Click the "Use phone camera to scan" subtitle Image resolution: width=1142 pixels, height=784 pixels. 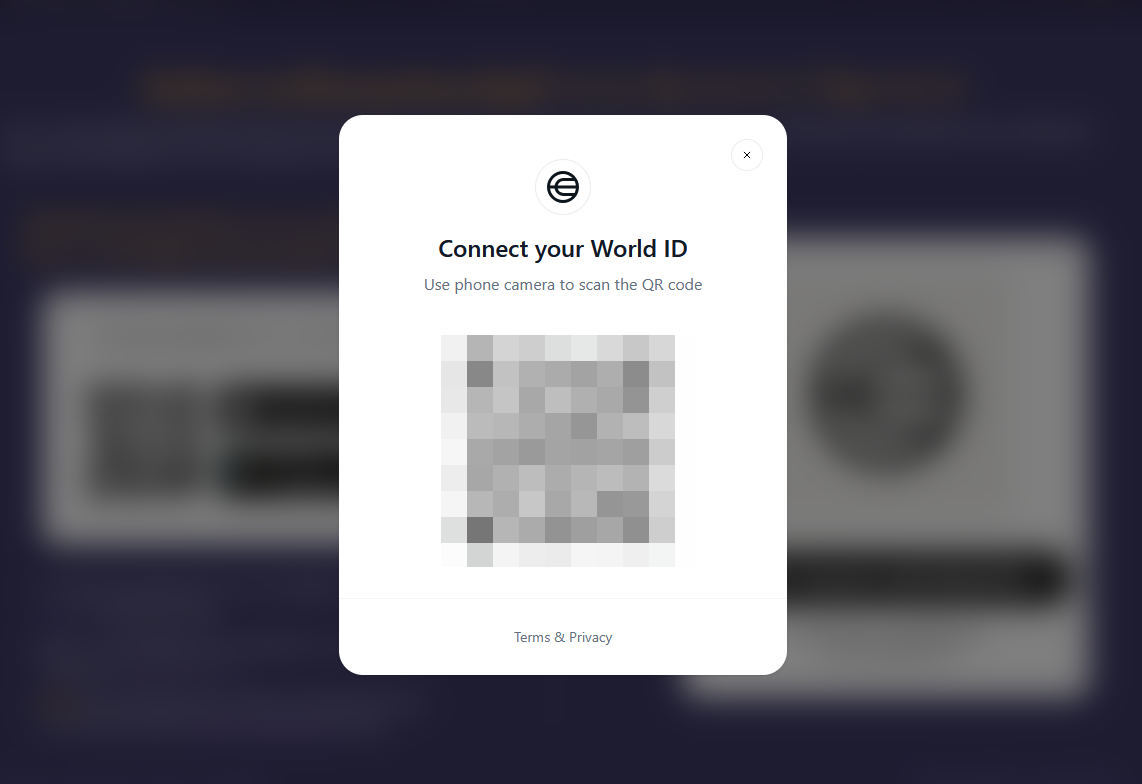[x=563, y=285]
